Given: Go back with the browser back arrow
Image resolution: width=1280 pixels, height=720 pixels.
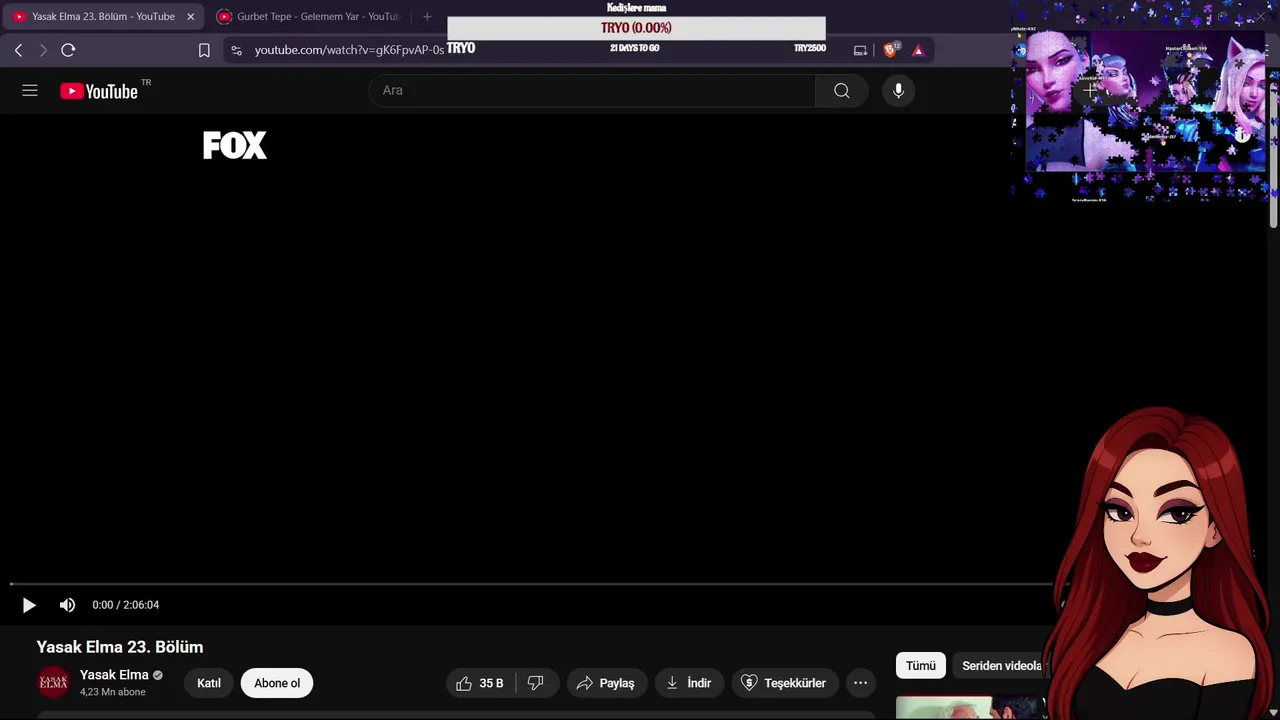Looking at the screenshot, I should click(x=18, y=50).
